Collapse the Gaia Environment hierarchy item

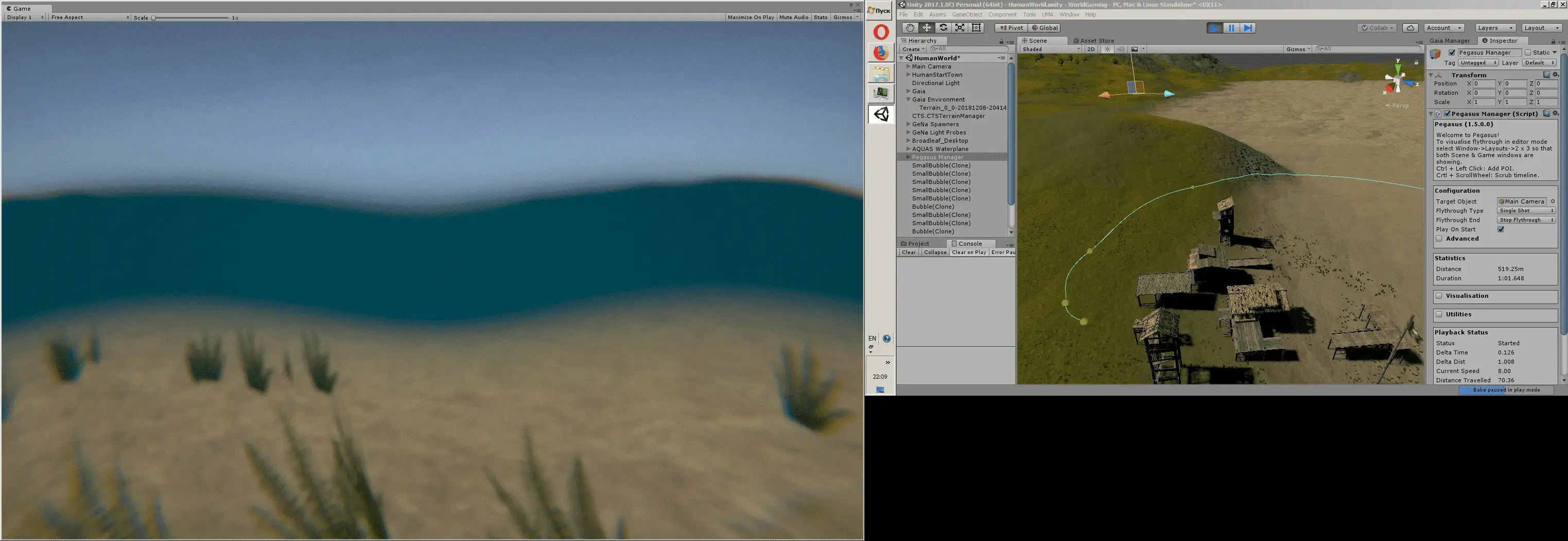coord(908,99)
